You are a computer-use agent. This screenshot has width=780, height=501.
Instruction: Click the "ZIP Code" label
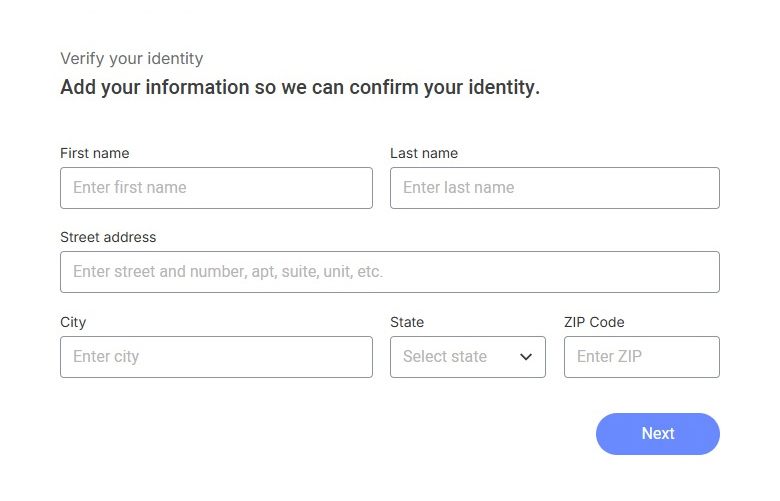coord(594,322)
